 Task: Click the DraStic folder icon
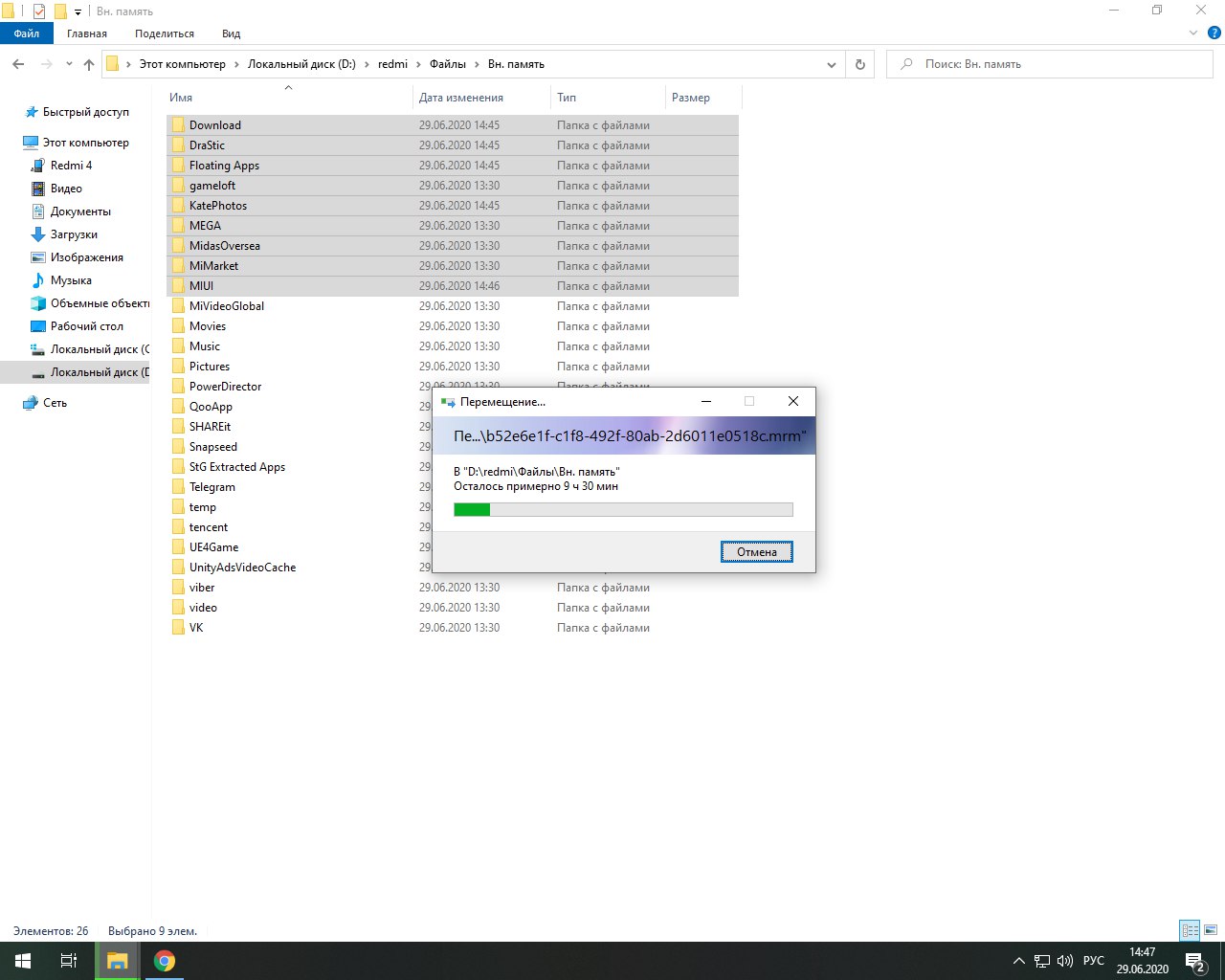click(178, 145)
